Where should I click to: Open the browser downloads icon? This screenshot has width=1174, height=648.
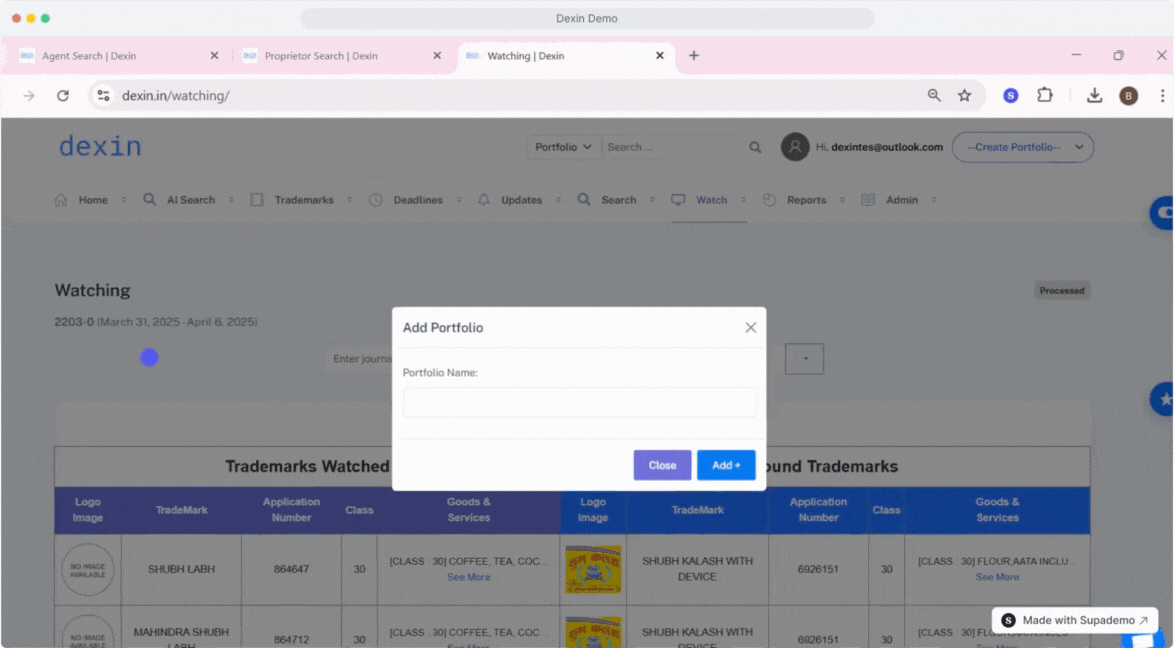1094,95
